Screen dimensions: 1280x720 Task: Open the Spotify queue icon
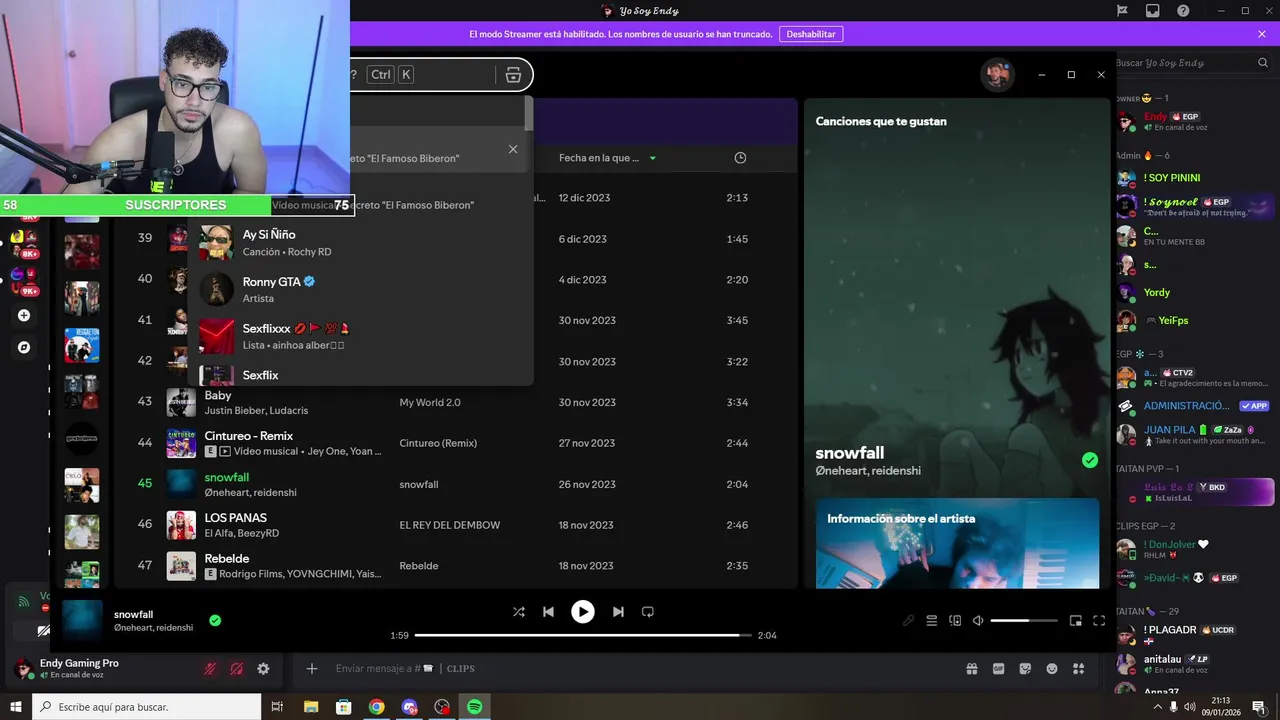[x=932, y=621]
